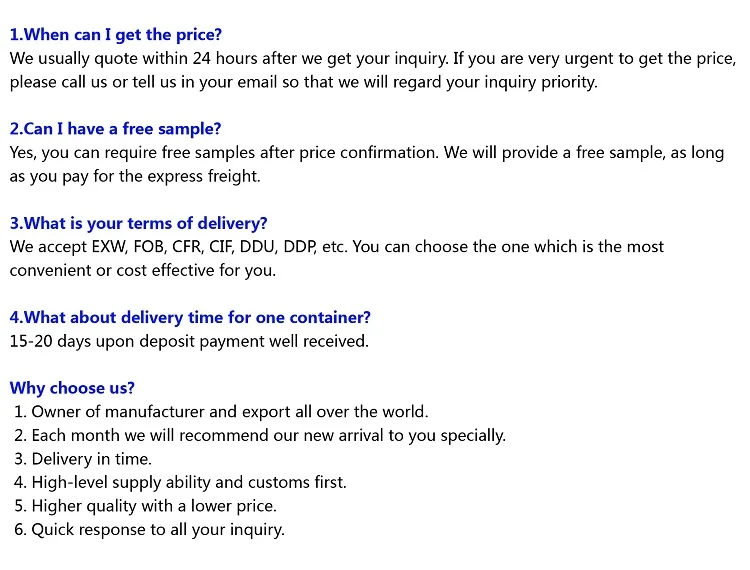Click the "Why choose us?" heading
Image resolution: width=750 pixels, height=570 pixels.
[72, 388]
